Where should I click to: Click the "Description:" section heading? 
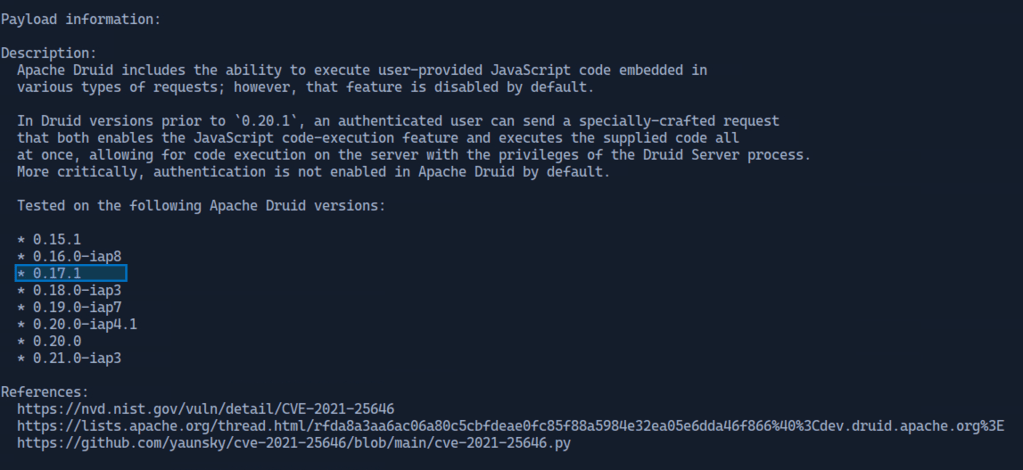pos(49,53)
